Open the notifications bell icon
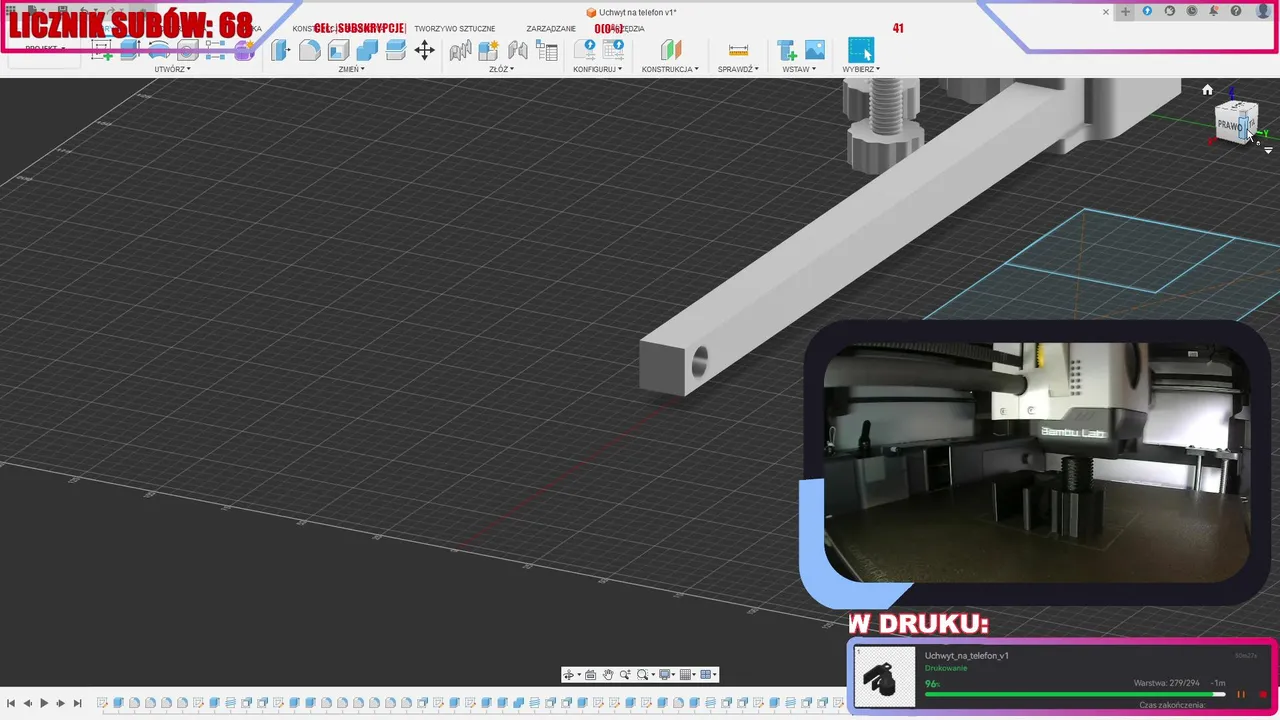 [1214, 11]
